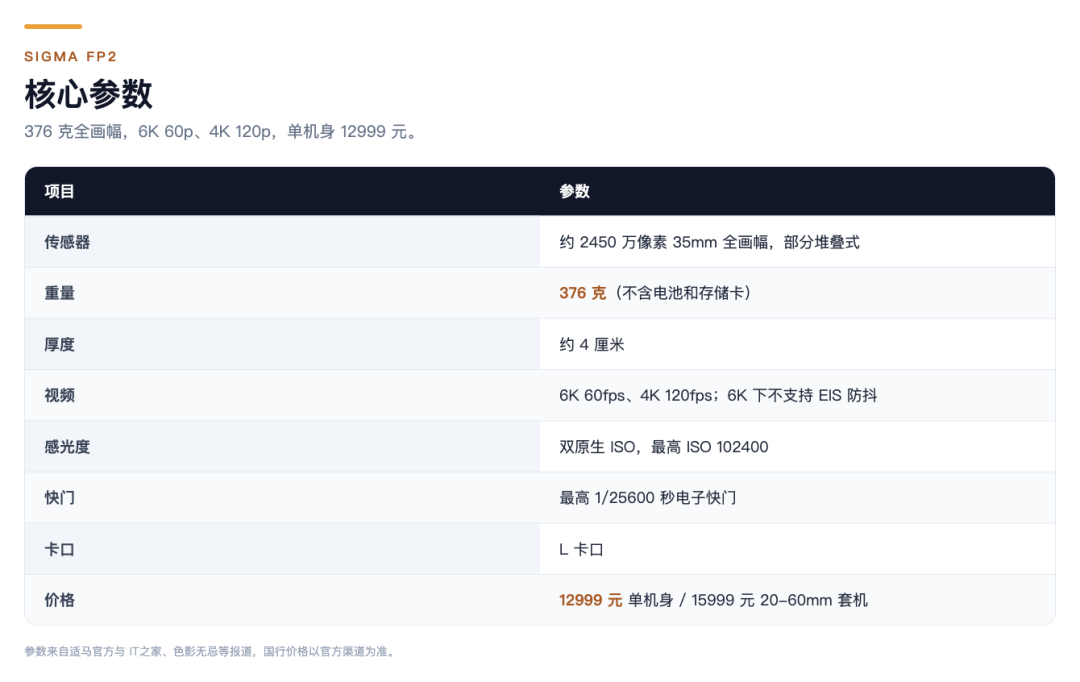This screenshot has height=682, width=1080.
Task: Click the 约 4 厘米 cell
Action: point(592,344)
